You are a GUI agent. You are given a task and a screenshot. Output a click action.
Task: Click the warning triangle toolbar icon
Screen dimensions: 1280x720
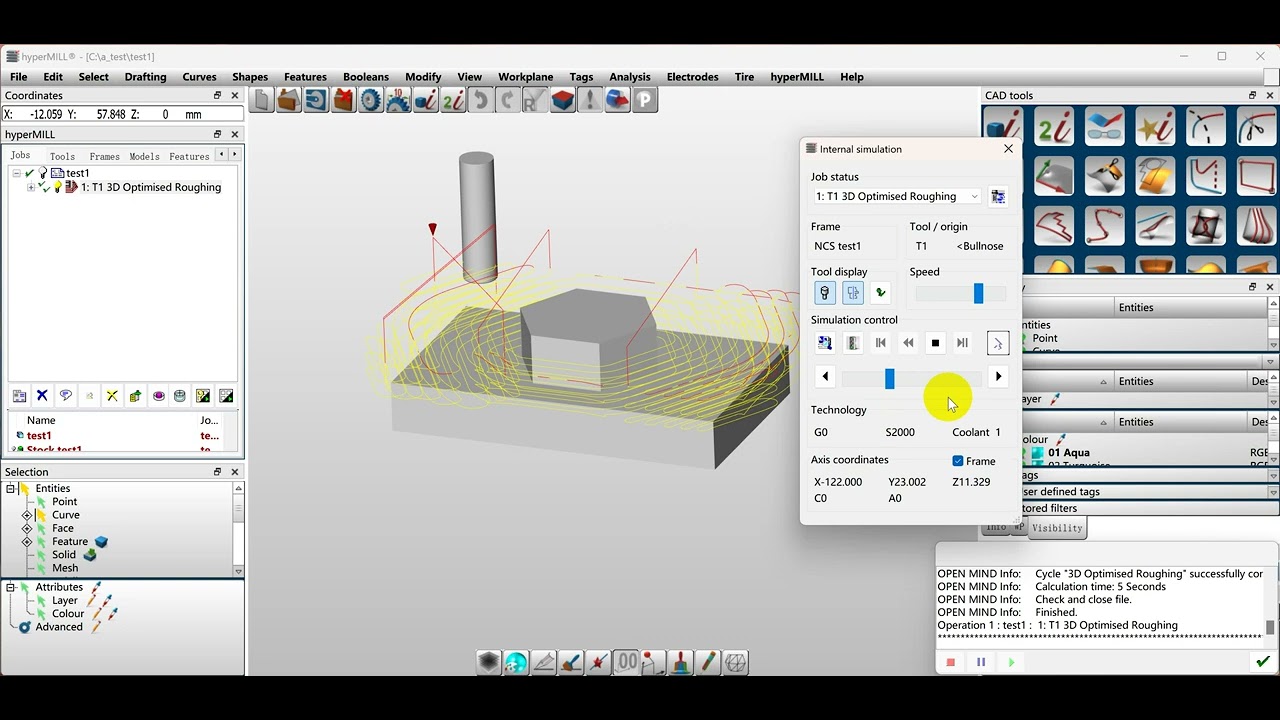pyautogui.click(x=589, y=100)
